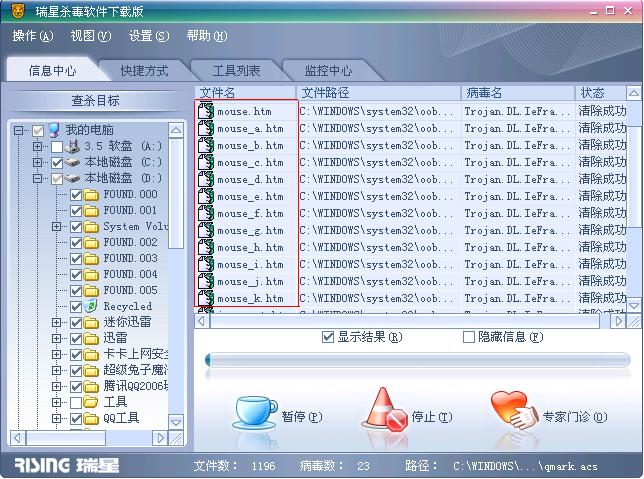This screenshot has height=479, width=644.
Task: Click the FOUND.000 folder icon
Action: tap(91, 195)
